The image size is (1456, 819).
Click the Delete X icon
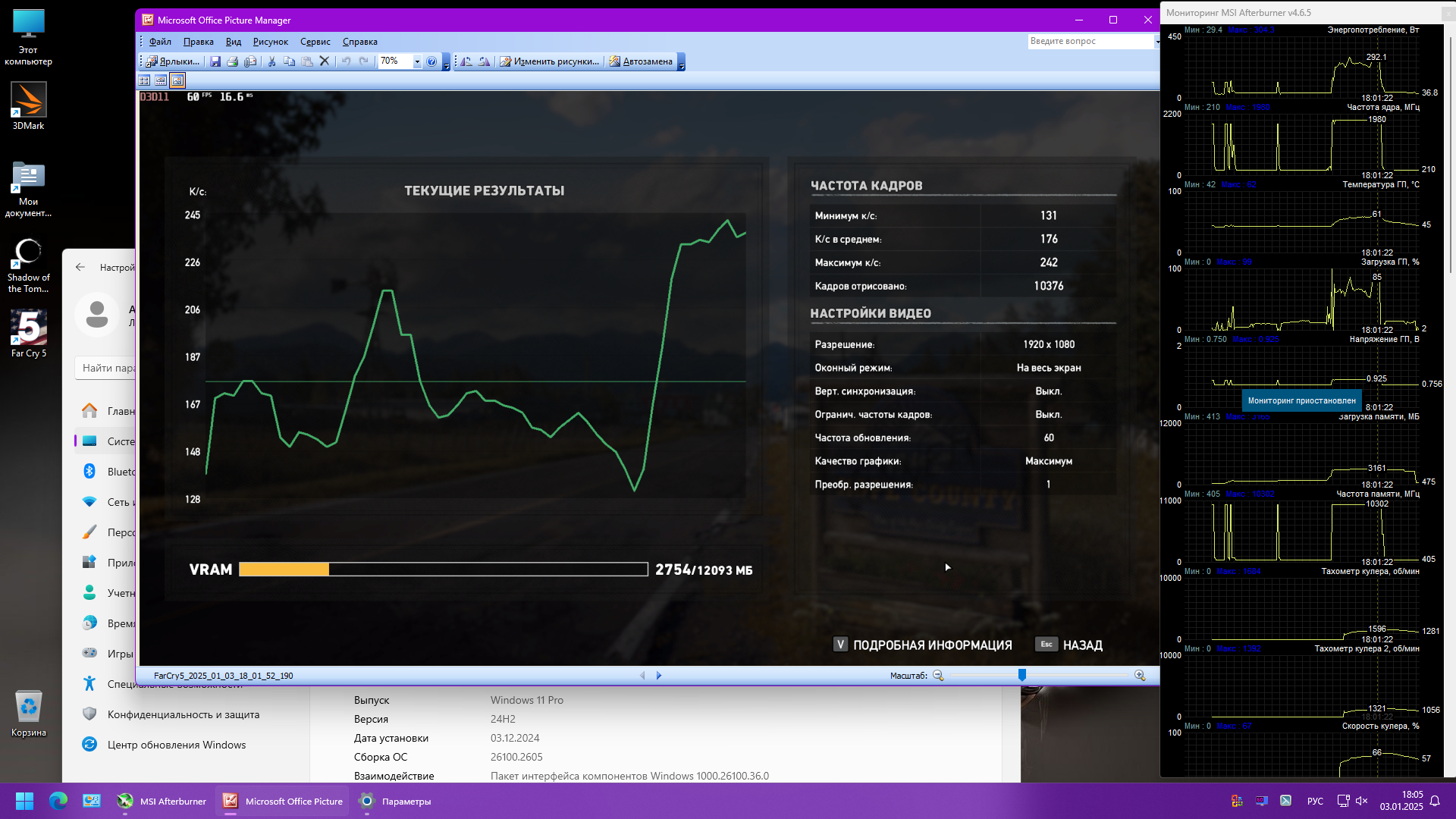pos(325,61)
